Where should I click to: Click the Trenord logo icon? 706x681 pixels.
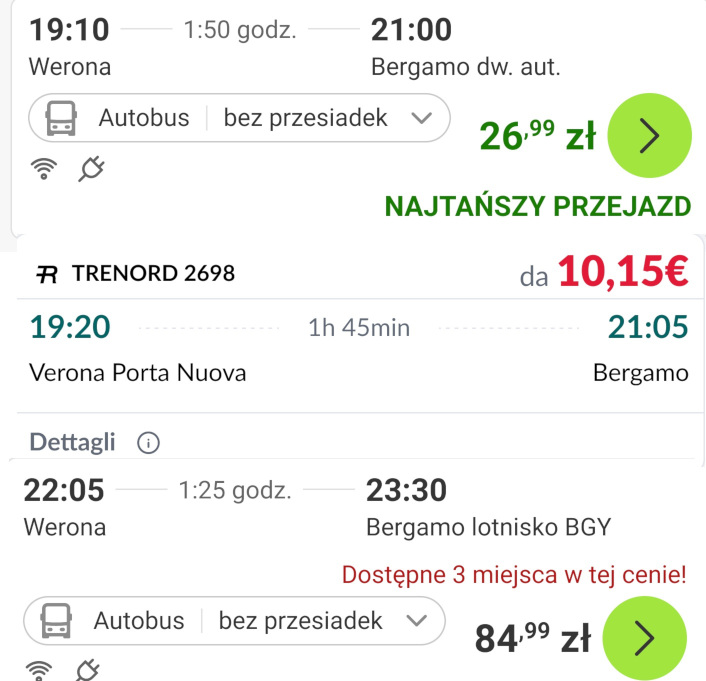coord(47,274)
